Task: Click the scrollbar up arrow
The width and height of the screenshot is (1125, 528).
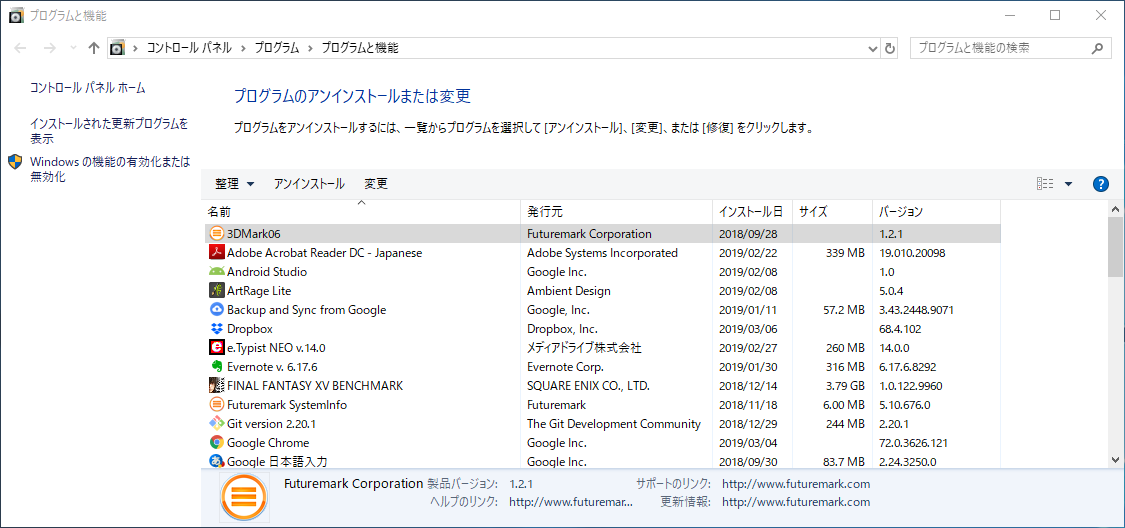Action: pyautogui.click(x=1116, y=209)
